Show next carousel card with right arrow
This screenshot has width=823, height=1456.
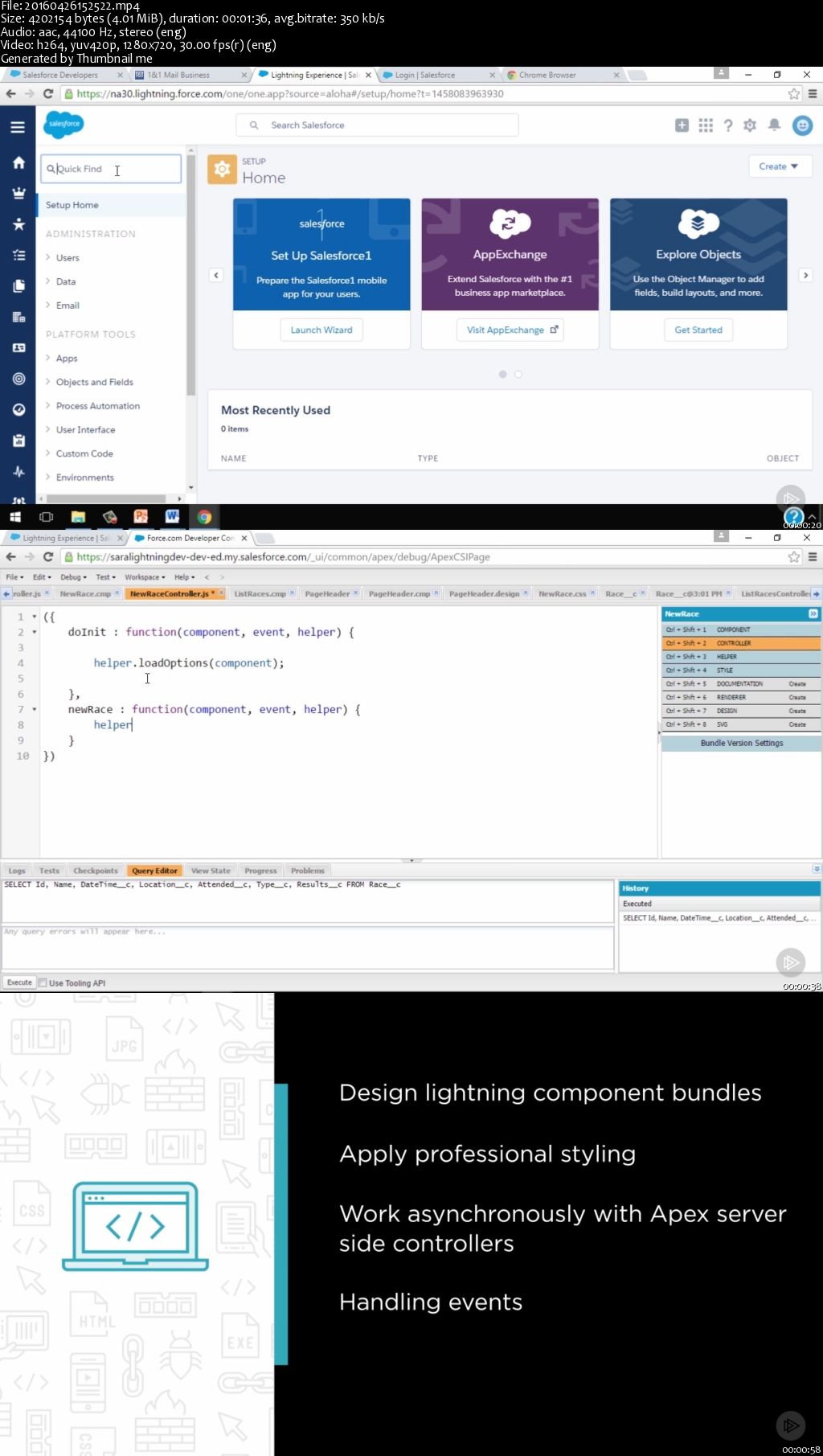pyautogui.click(x=805, y=275)
